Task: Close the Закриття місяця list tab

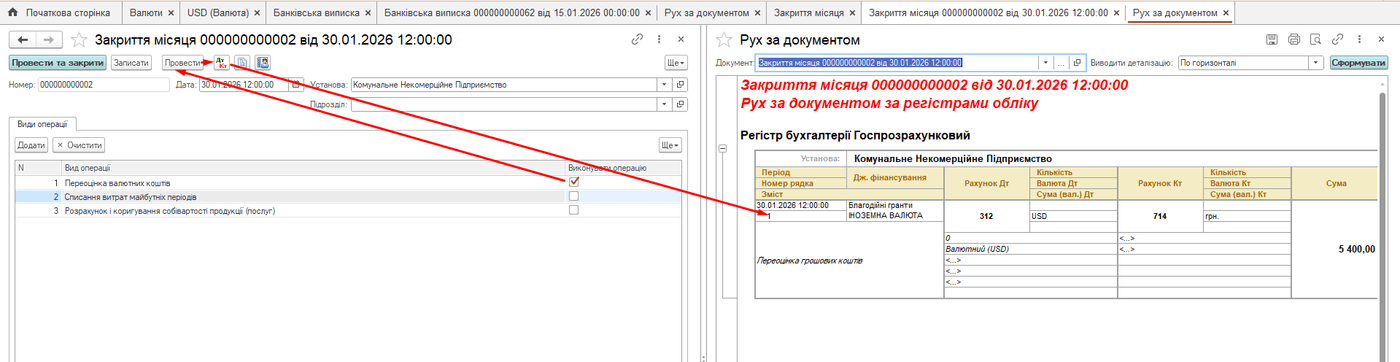Action: [852, 13]
